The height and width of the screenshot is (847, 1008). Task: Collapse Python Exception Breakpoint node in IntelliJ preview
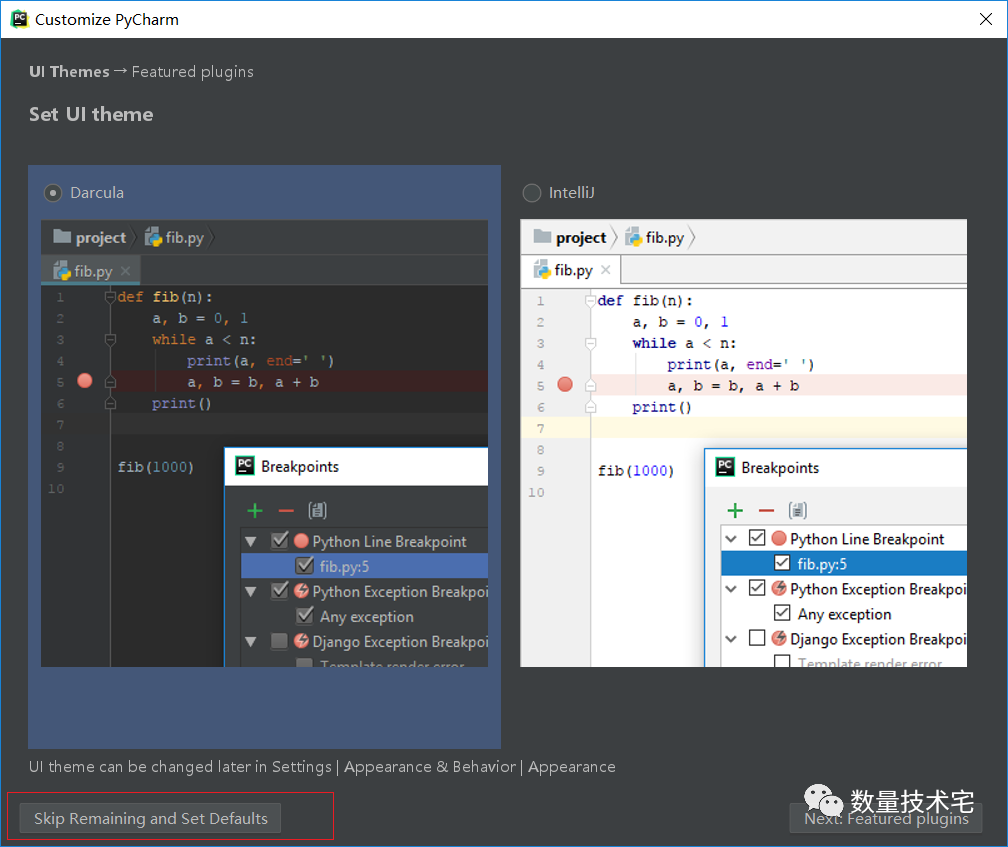coord(733,589)
